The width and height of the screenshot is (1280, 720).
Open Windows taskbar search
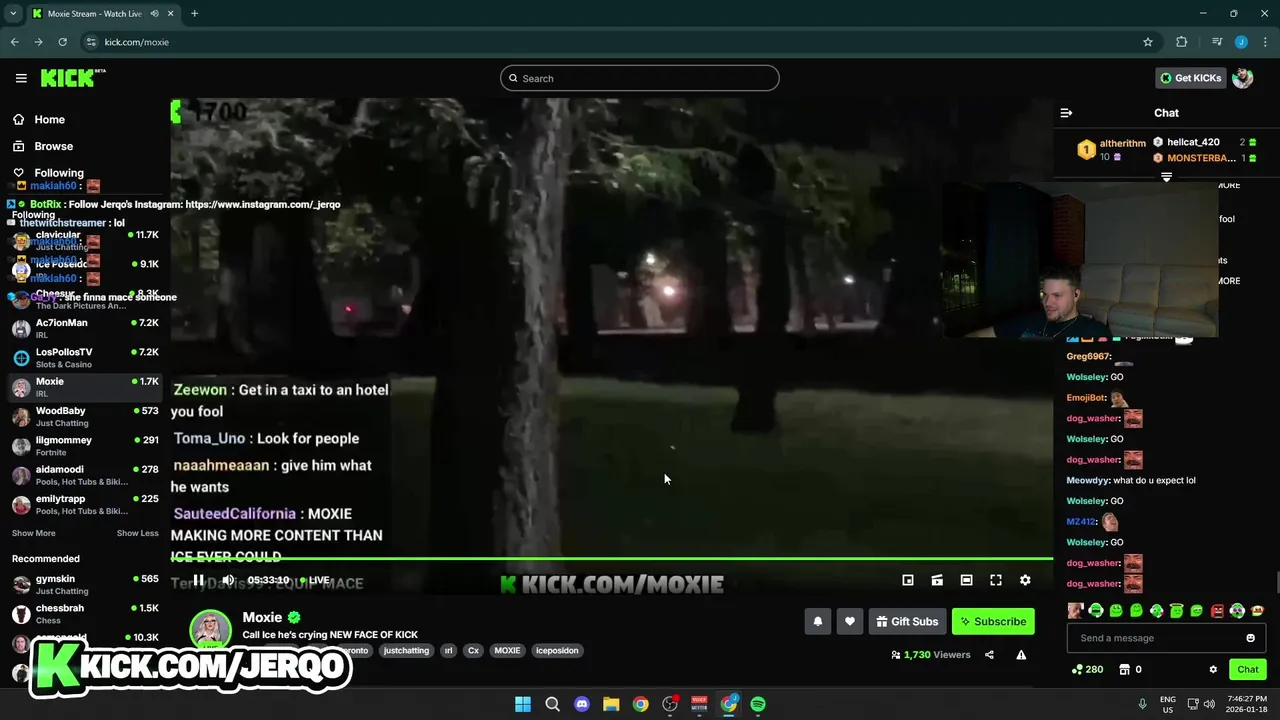click(x=552, y=704)
